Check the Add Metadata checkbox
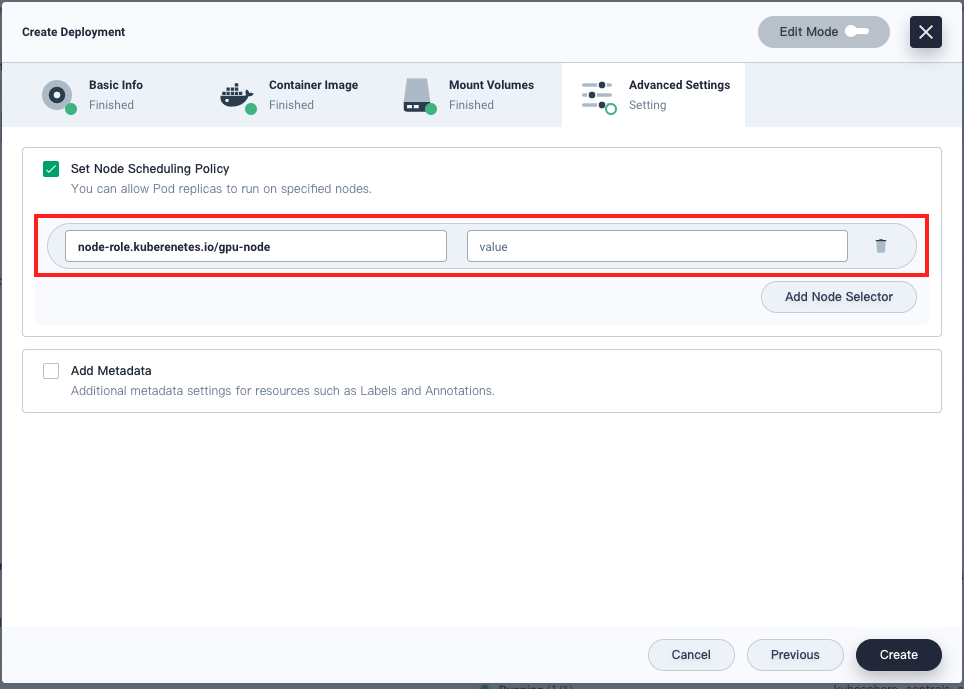 coord(51,371)
